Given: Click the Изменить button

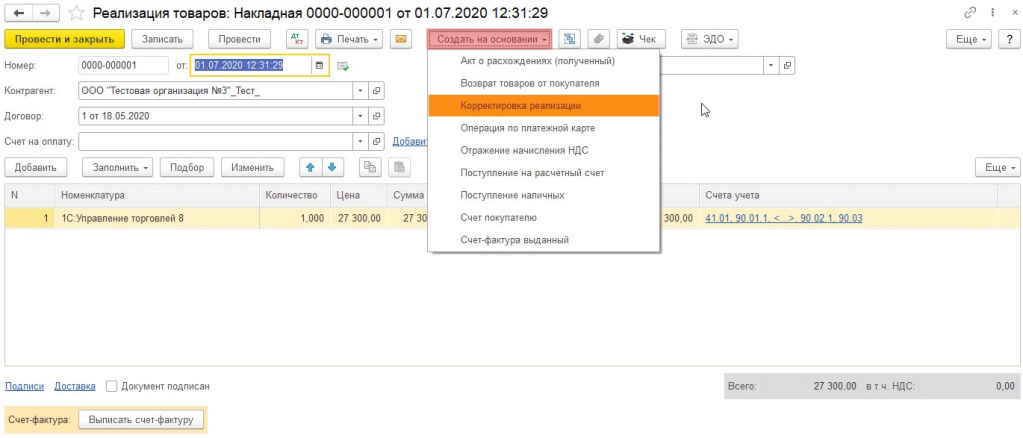Looking at the screenshot, I should (252, 167).
